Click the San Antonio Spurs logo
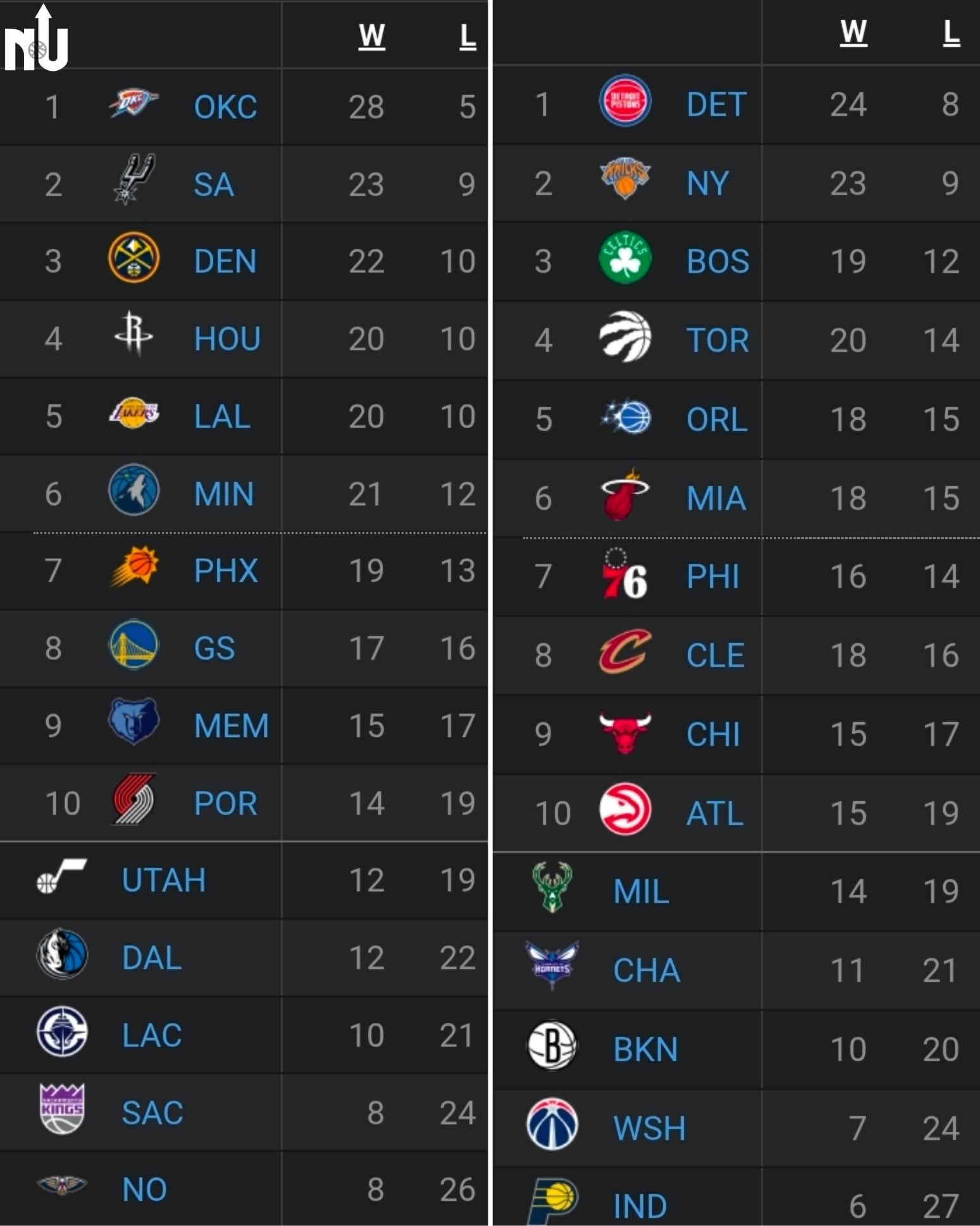Screen dimensions: 980x1226 [133, 179]
